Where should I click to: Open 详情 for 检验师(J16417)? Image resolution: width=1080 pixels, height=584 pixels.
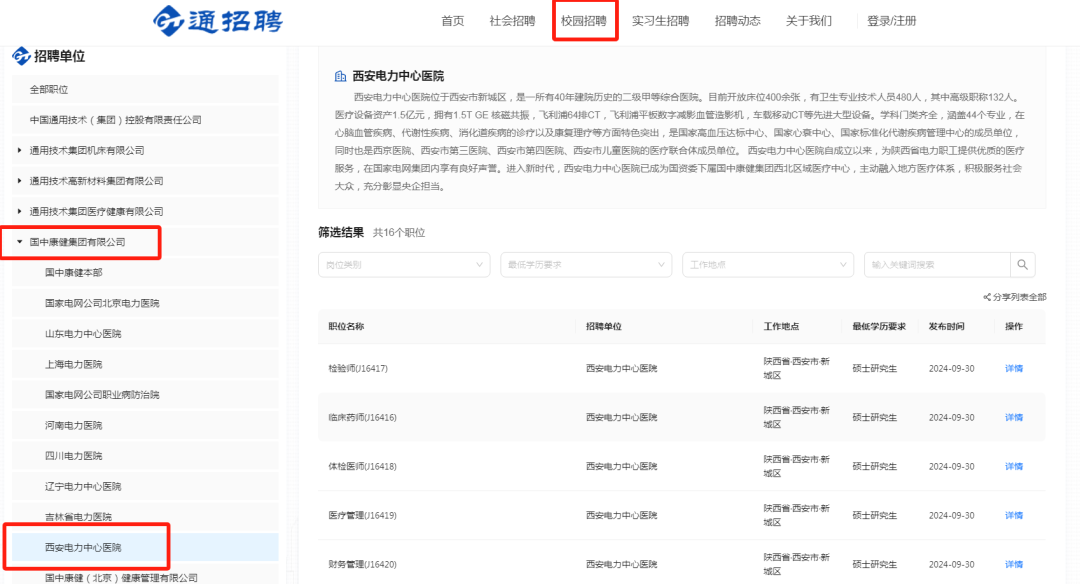click(x=1013, y=368)
